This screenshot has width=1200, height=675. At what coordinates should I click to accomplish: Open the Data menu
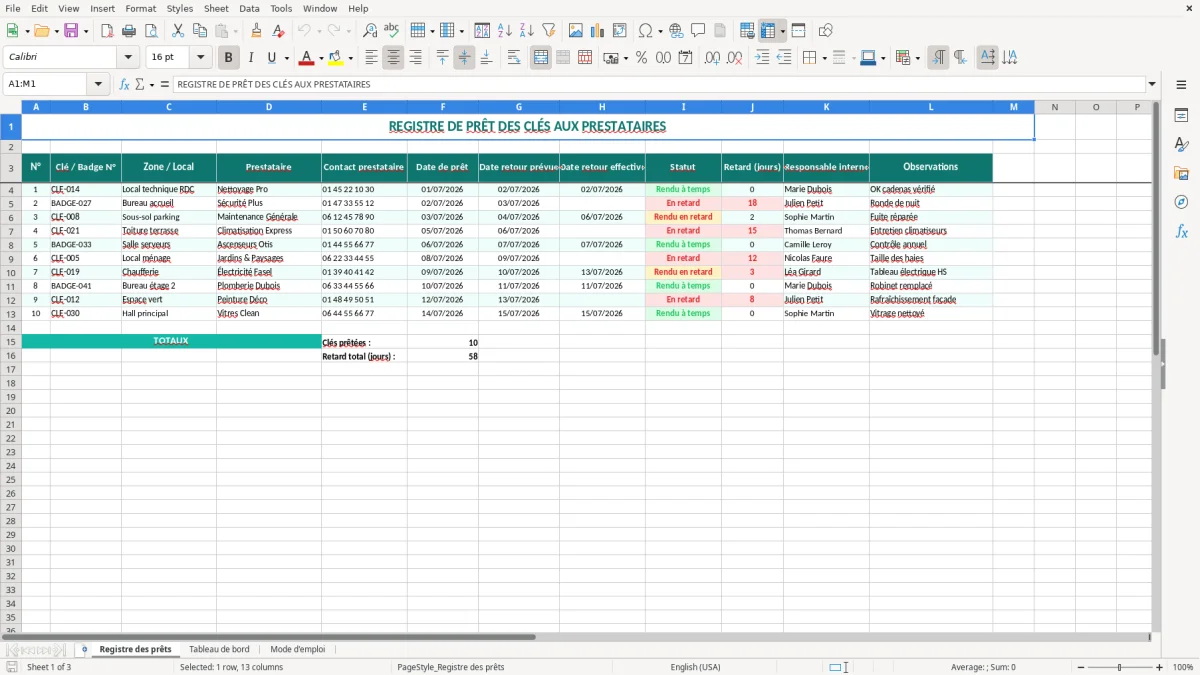249,8
